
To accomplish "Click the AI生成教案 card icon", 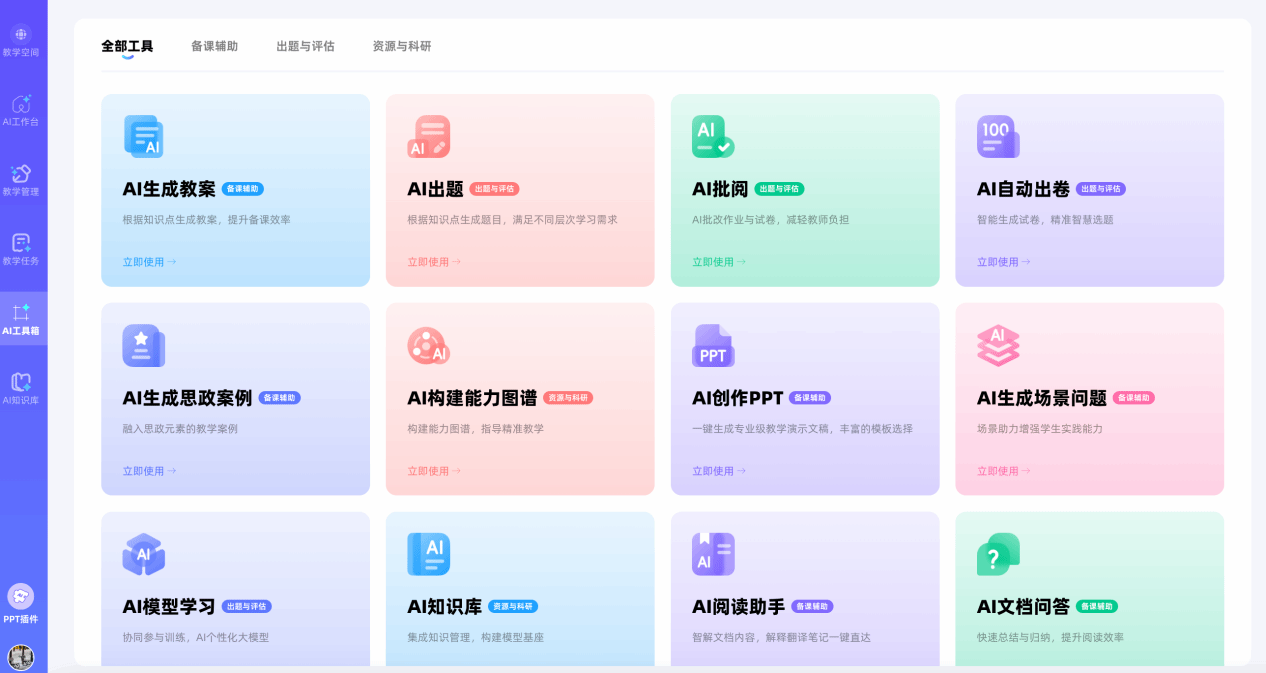I will (143, 137).
